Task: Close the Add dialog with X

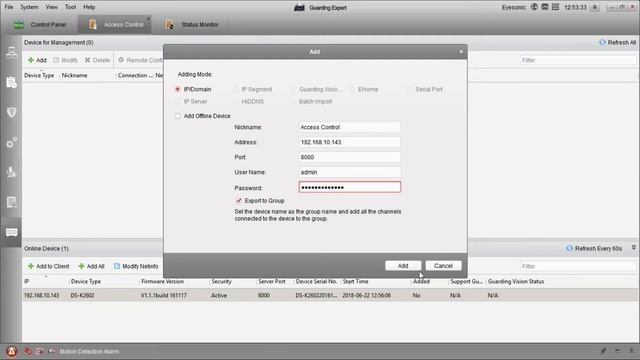Action: tap(461, 51)
